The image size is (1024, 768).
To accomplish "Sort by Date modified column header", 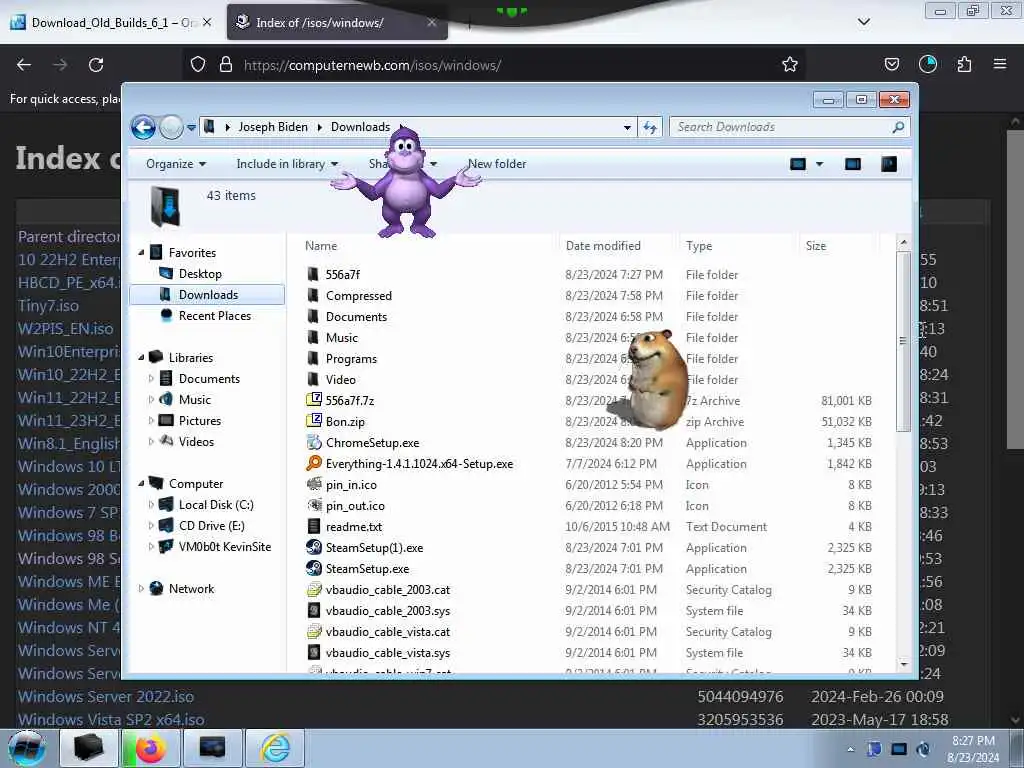I will pos(603,246).
